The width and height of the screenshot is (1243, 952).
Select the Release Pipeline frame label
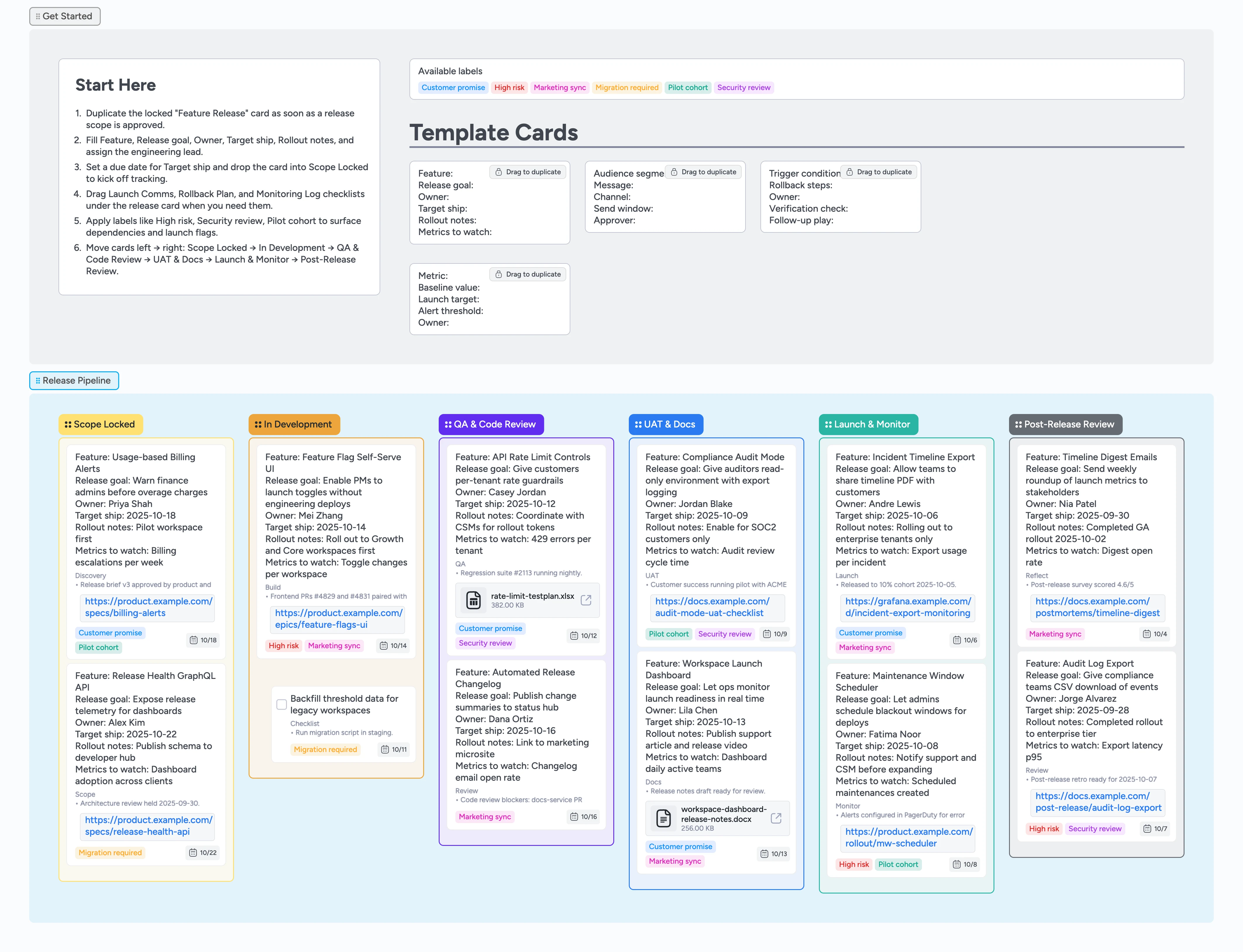pos(74,380)
